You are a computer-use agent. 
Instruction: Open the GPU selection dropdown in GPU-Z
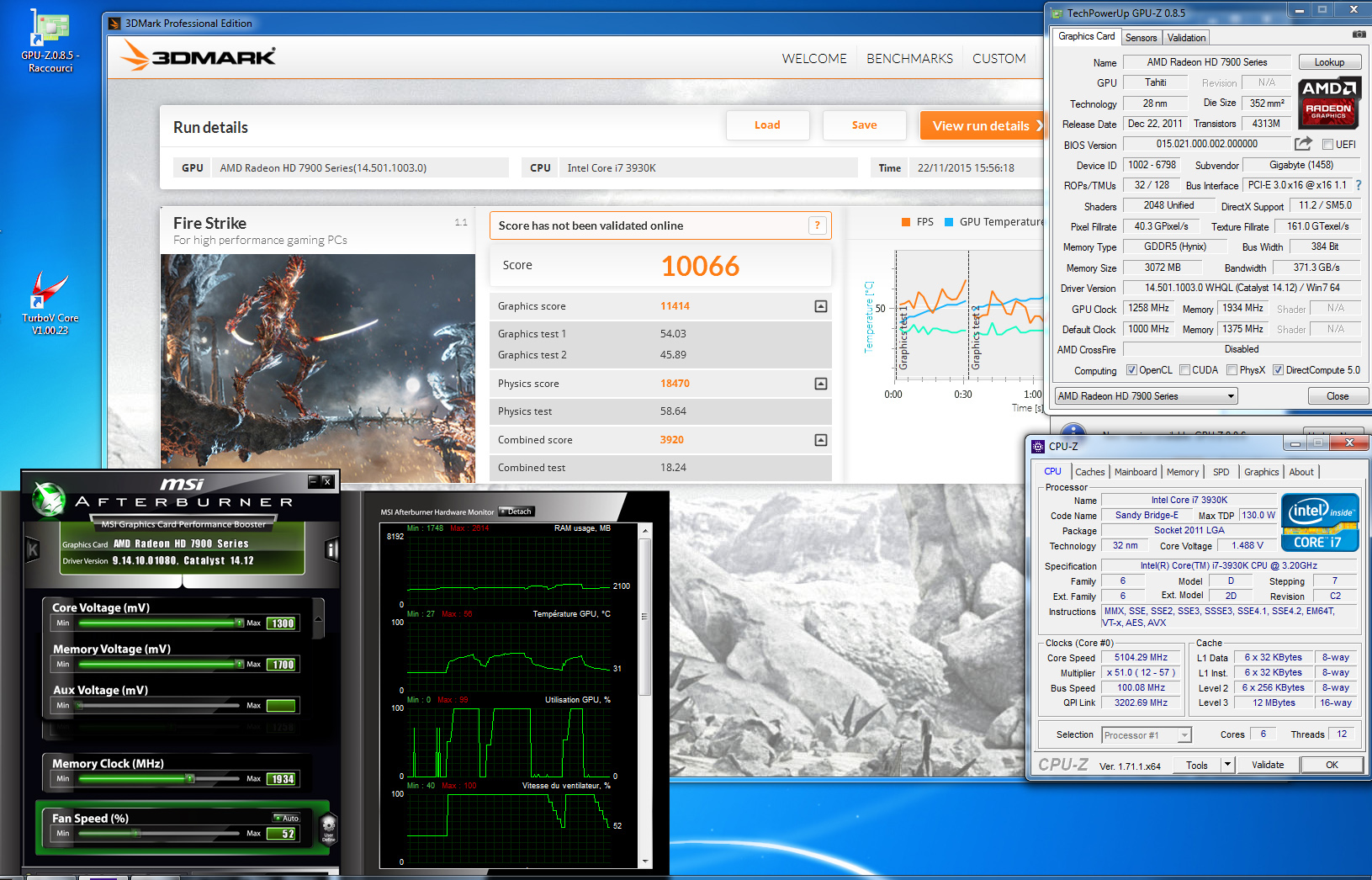point(1147,396)
